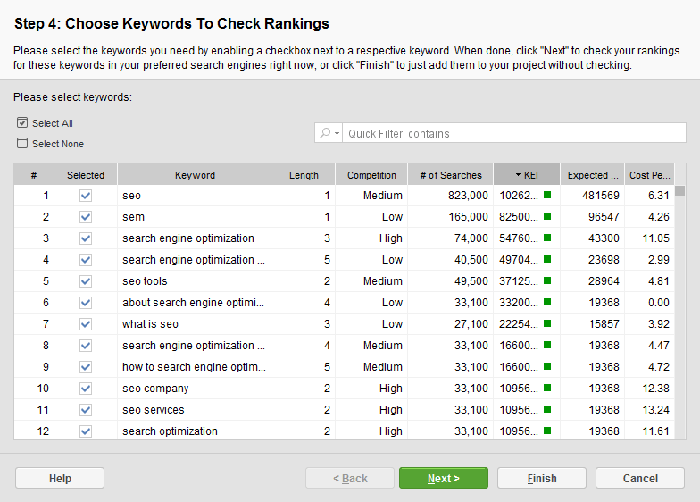Image resolution: width=700 pixels, height=502 pixels.
Task: Click green KEI indicator in seo tools row
Action: pyautogui.click(x=547, y=281)
